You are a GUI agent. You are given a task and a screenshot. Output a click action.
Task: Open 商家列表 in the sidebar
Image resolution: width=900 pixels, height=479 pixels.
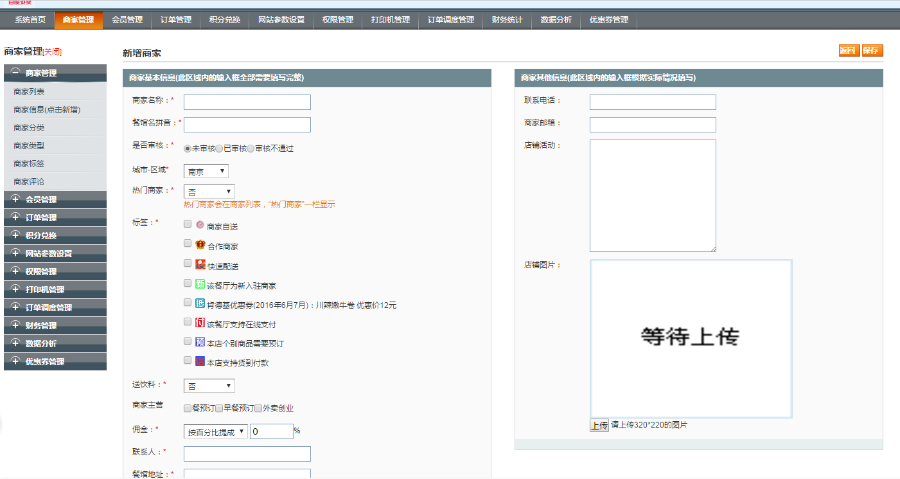pyautogui.click(x=29, y=91)
